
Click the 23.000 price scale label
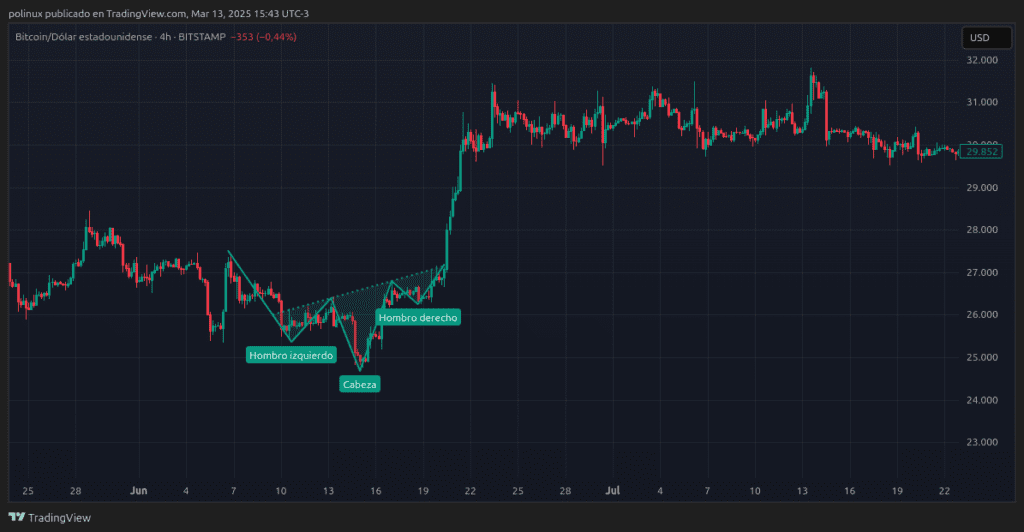[x=985, y=442]
